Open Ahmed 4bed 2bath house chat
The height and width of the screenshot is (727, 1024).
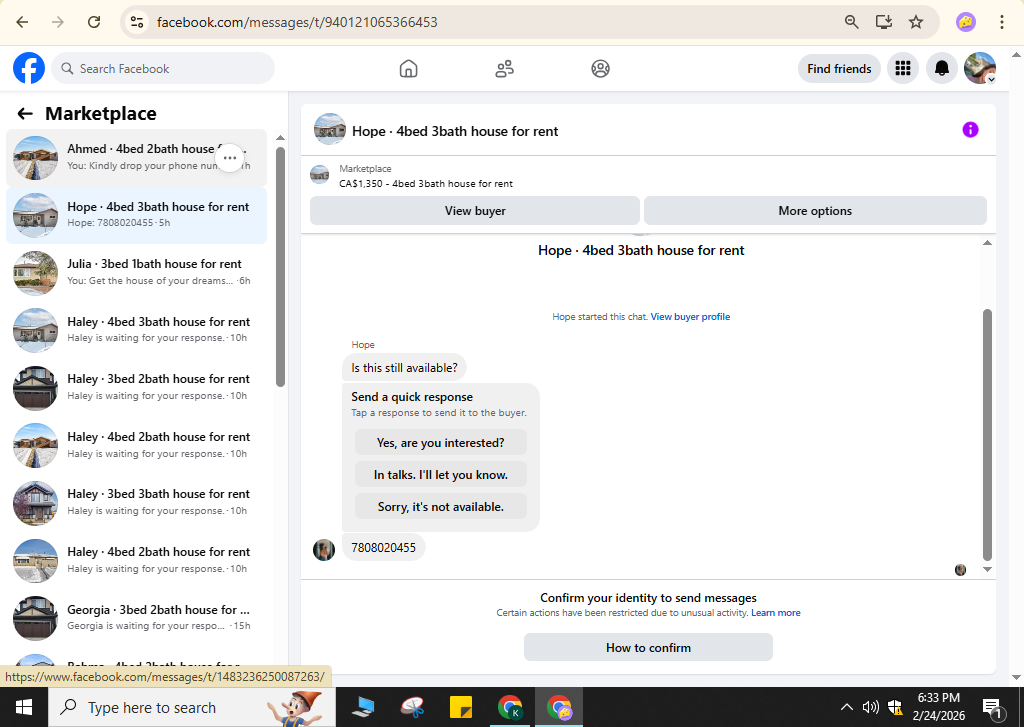click(136, 157)
